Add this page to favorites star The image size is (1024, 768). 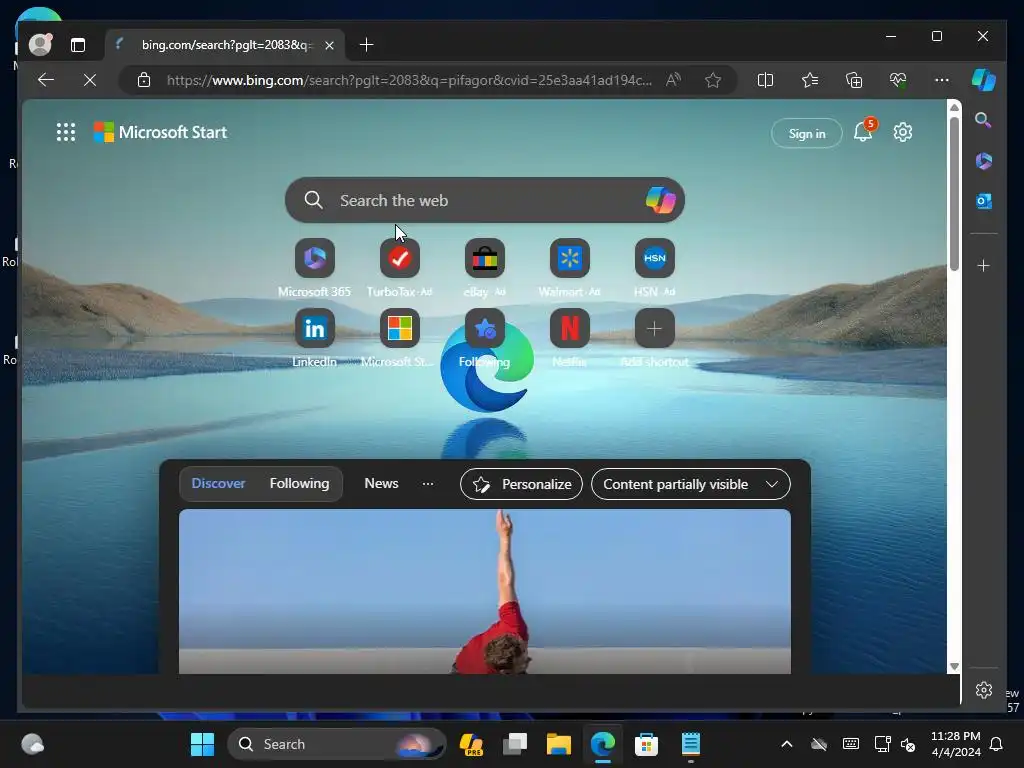pyautogui.click(x=713, y=80)
